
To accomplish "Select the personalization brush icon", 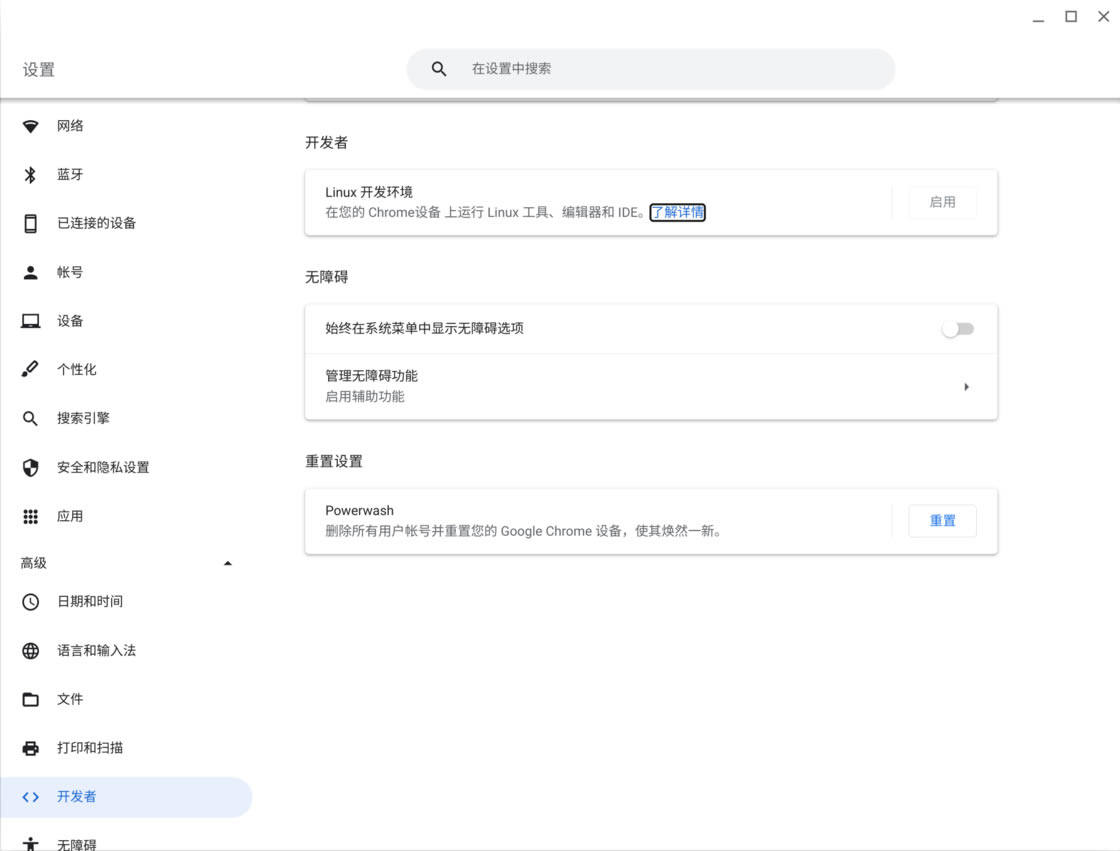I will click(31, 370).
